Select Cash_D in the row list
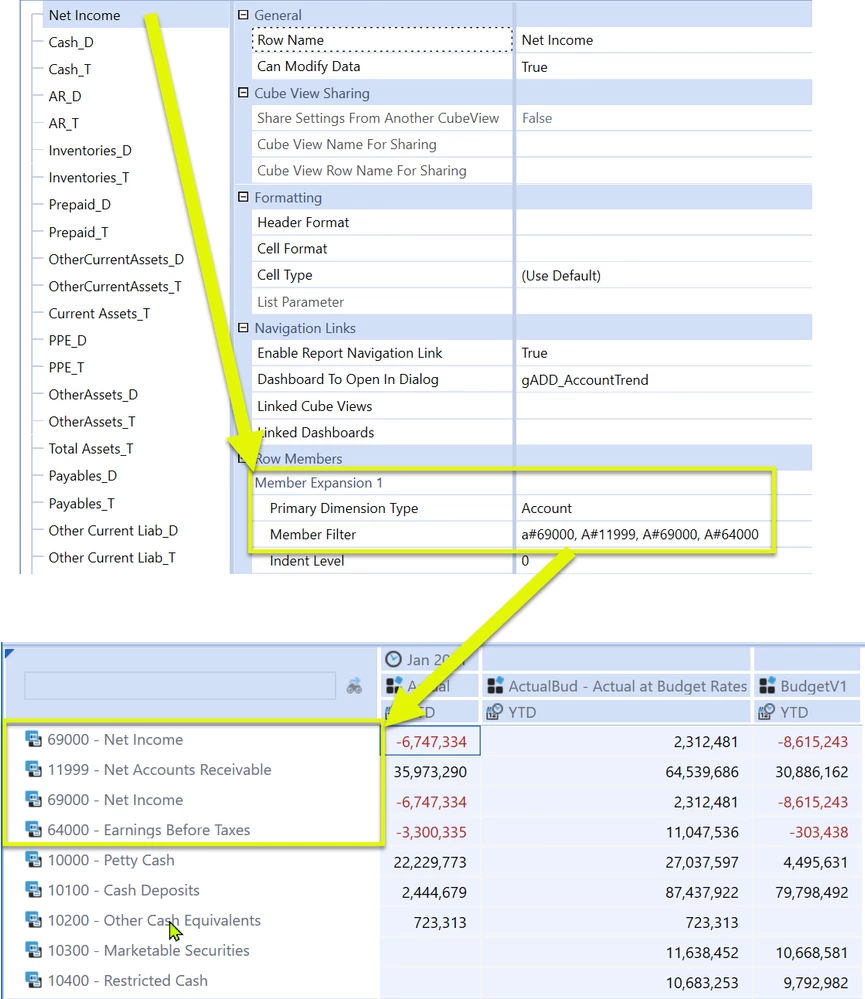This screenshot has height=999, width=865. [x=71, y=42]
